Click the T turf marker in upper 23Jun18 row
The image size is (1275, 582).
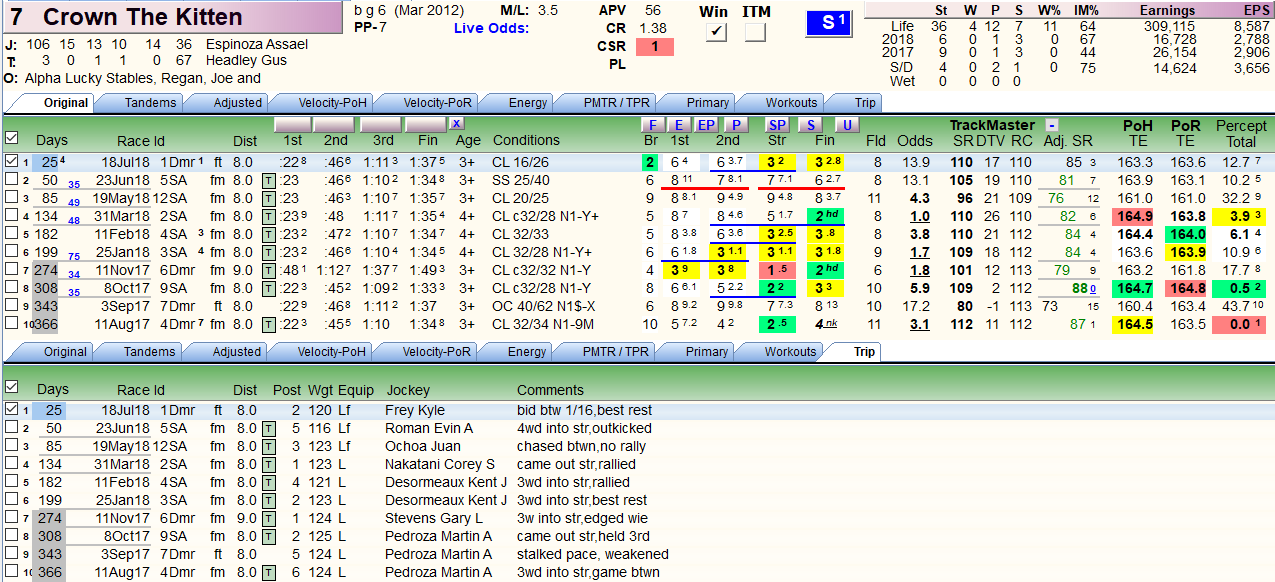click(x=268, y=180)
